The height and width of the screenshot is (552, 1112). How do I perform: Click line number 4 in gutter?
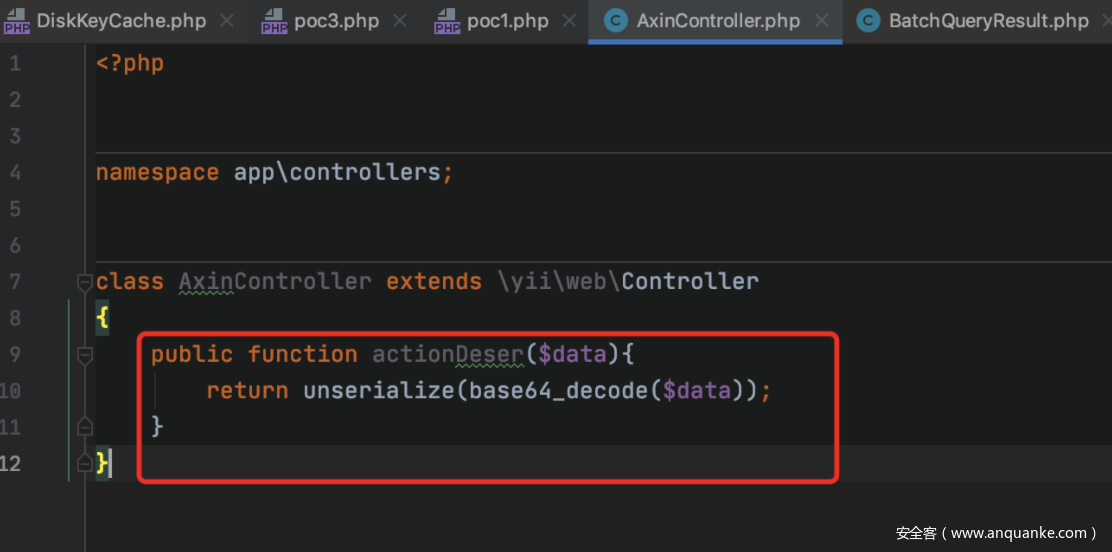point(15,173)
